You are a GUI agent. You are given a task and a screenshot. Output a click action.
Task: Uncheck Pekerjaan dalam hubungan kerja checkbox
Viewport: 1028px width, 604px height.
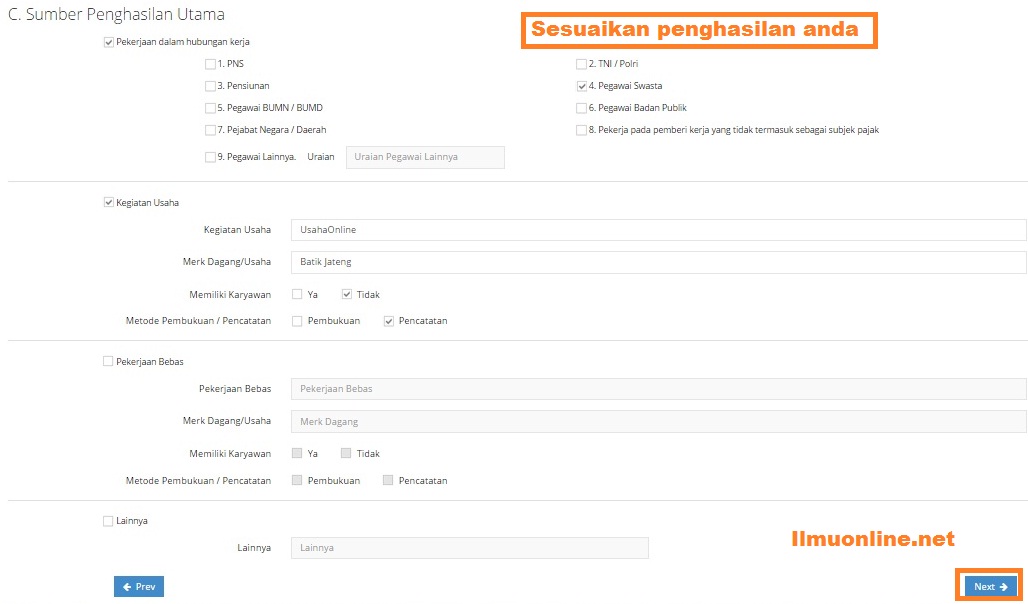click(x=108, y=42)
